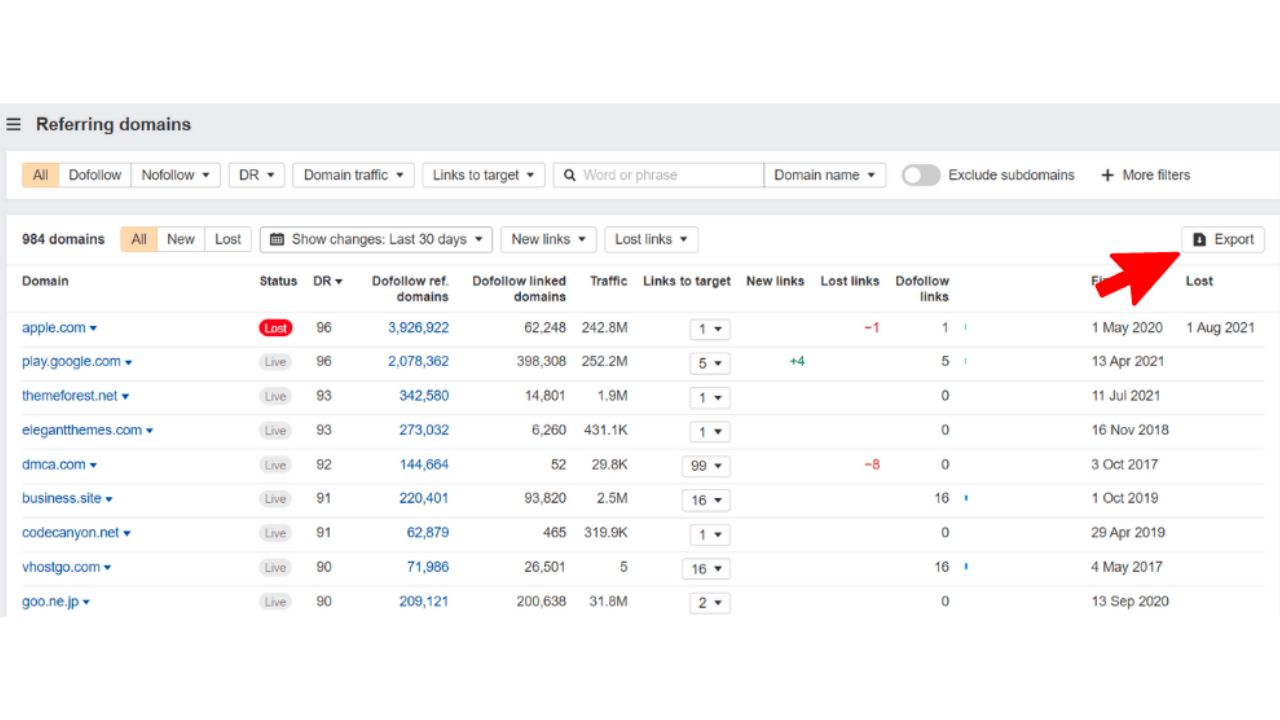Click dofollow ref. domains value 2,078,362

(418, 362)
